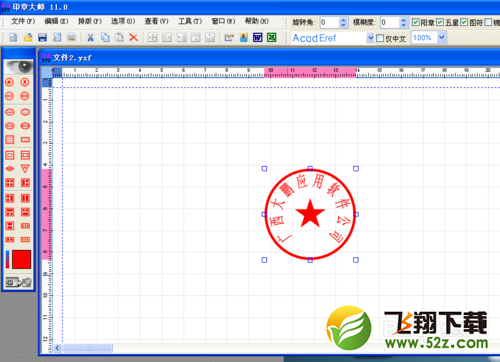Decrease 模糊度 with the down arrow
Viewport: 500px width, 362px height.
coord(403,25)
